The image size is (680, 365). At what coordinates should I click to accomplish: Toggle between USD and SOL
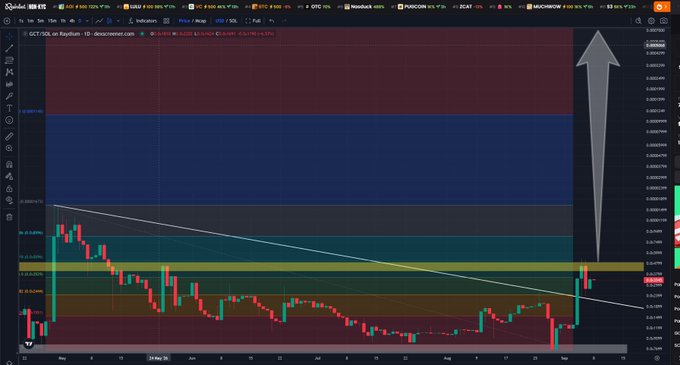226,21
